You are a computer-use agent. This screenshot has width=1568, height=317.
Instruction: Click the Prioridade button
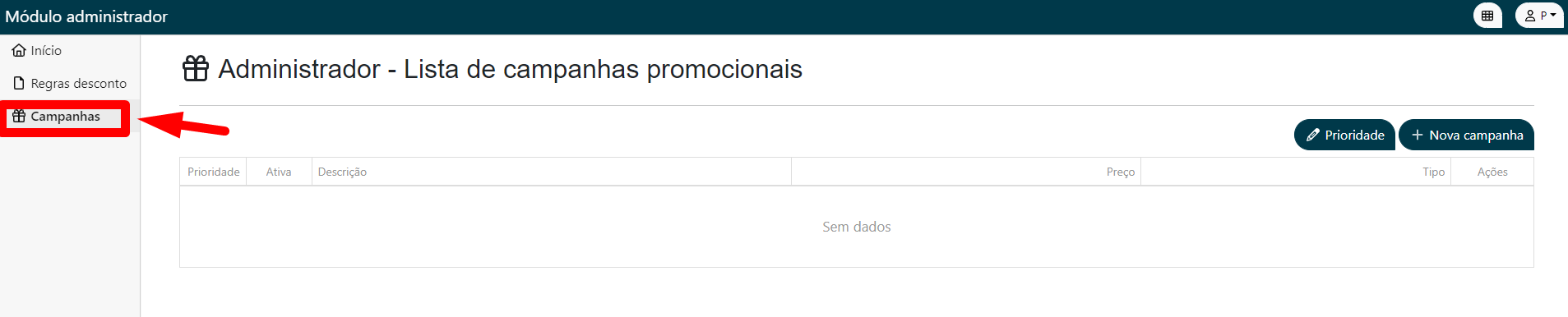point(1344,135)
